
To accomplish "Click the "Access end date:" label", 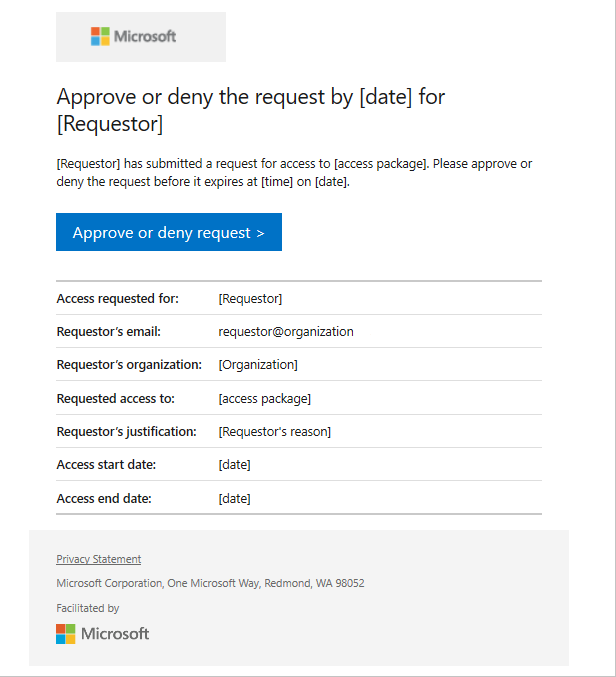I will pos(103,498).
